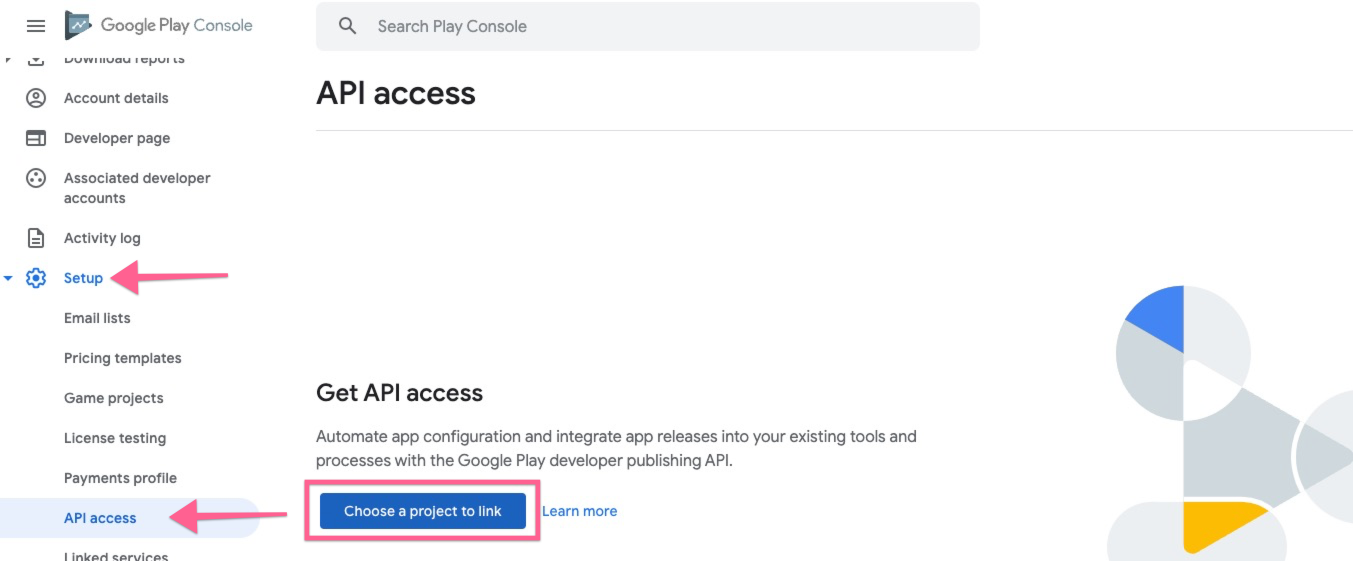Open Linked services in sidebar

(116, 555)
